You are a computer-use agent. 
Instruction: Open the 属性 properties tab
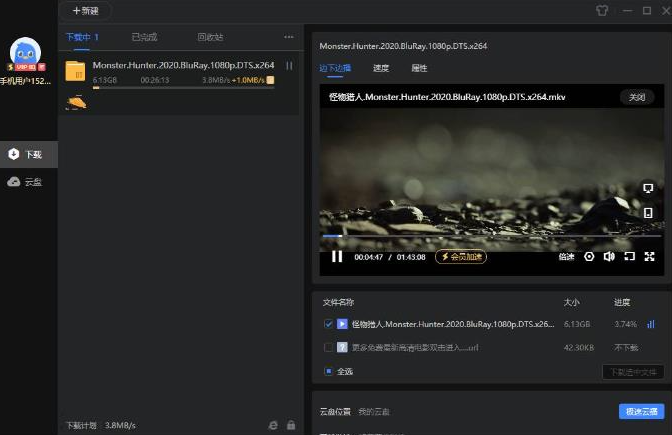click(x=419, y=68)
